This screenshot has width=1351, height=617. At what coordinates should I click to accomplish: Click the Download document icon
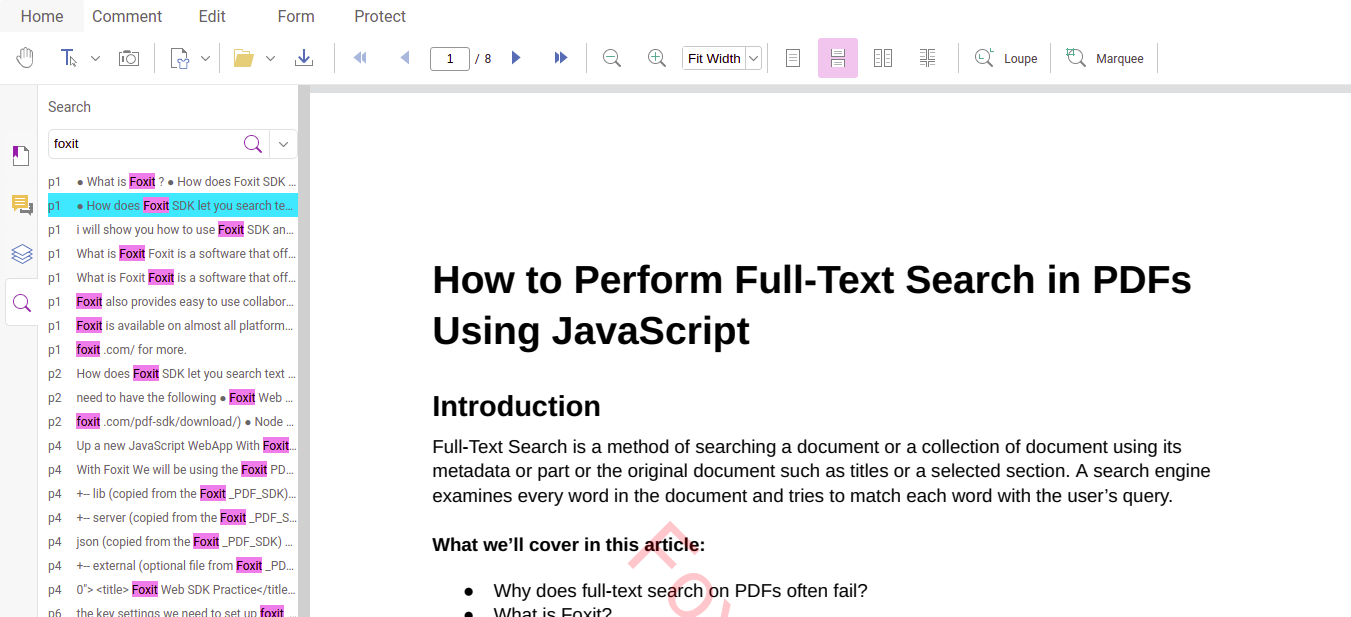(x=305, y=57)
